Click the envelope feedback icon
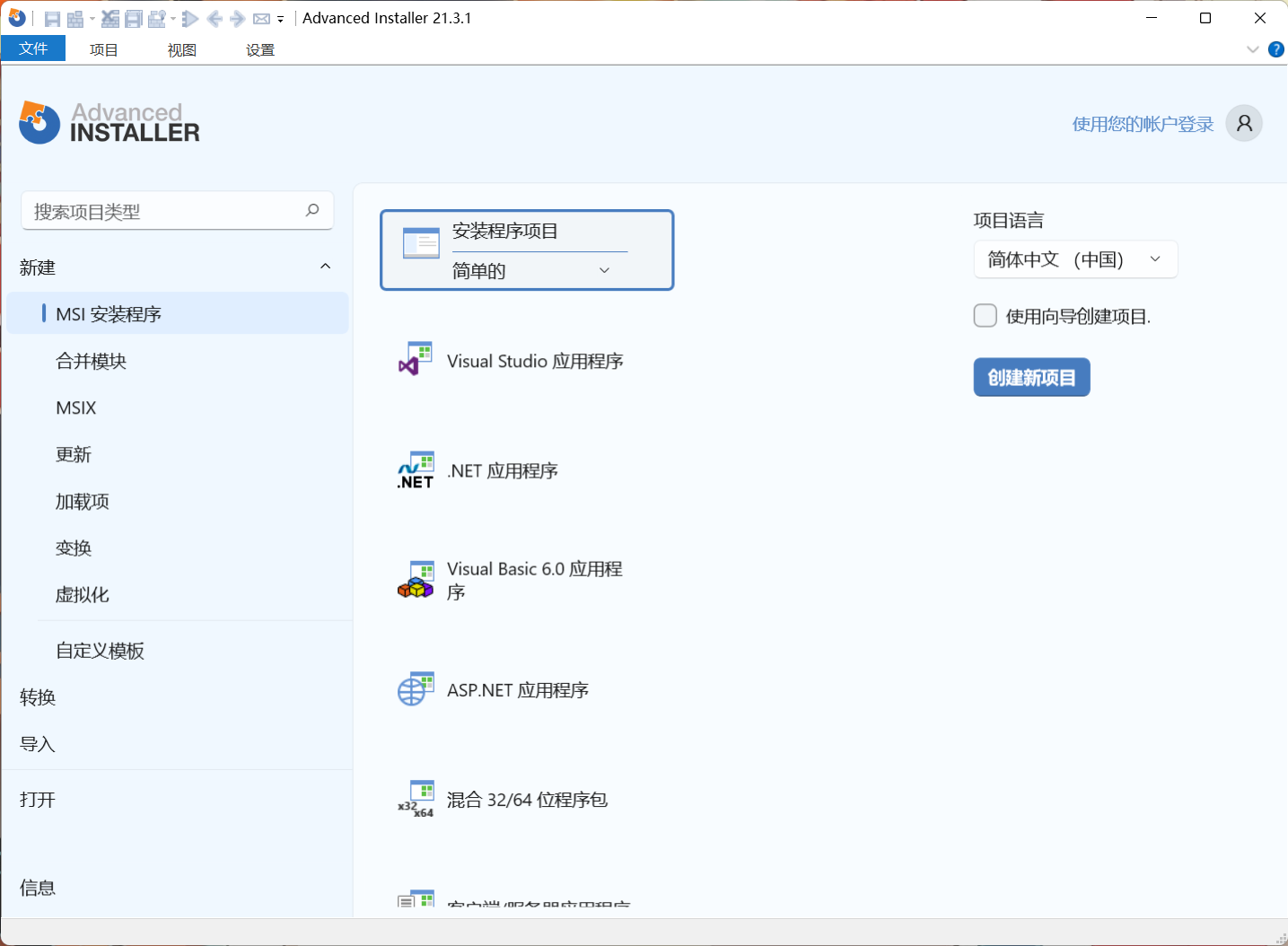 pyautogui.click(x=261, y=19)
